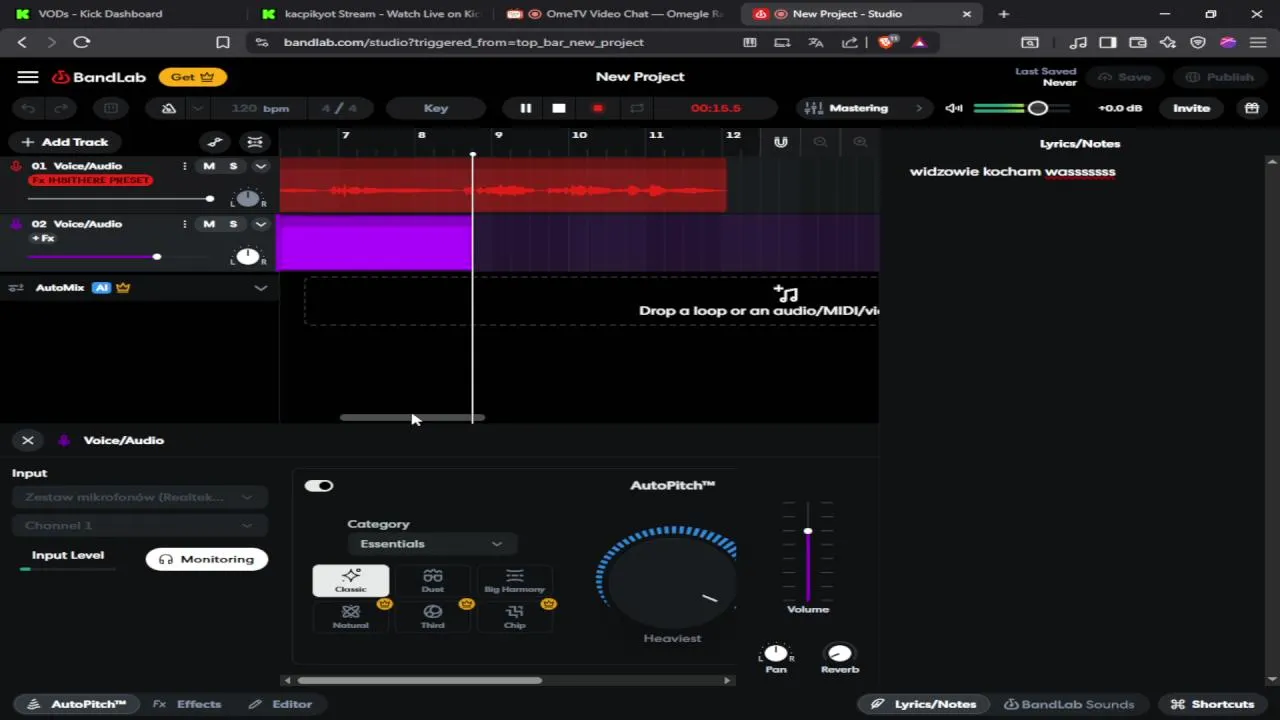Select the Chip AutoPitch preset
The height and width of the screenshot is (720, 1280).
pyautogui.click(x=515, y=616)
